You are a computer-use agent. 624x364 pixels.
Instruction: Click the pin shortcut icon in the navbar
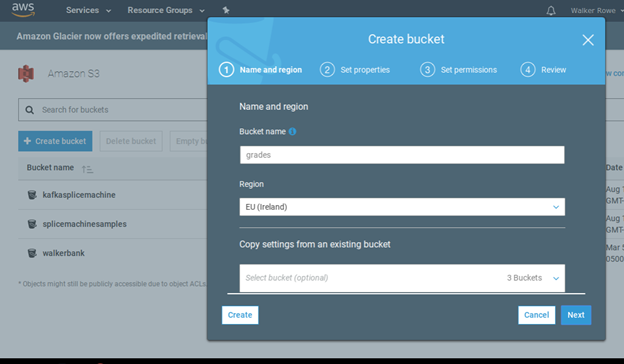(226, 10)
